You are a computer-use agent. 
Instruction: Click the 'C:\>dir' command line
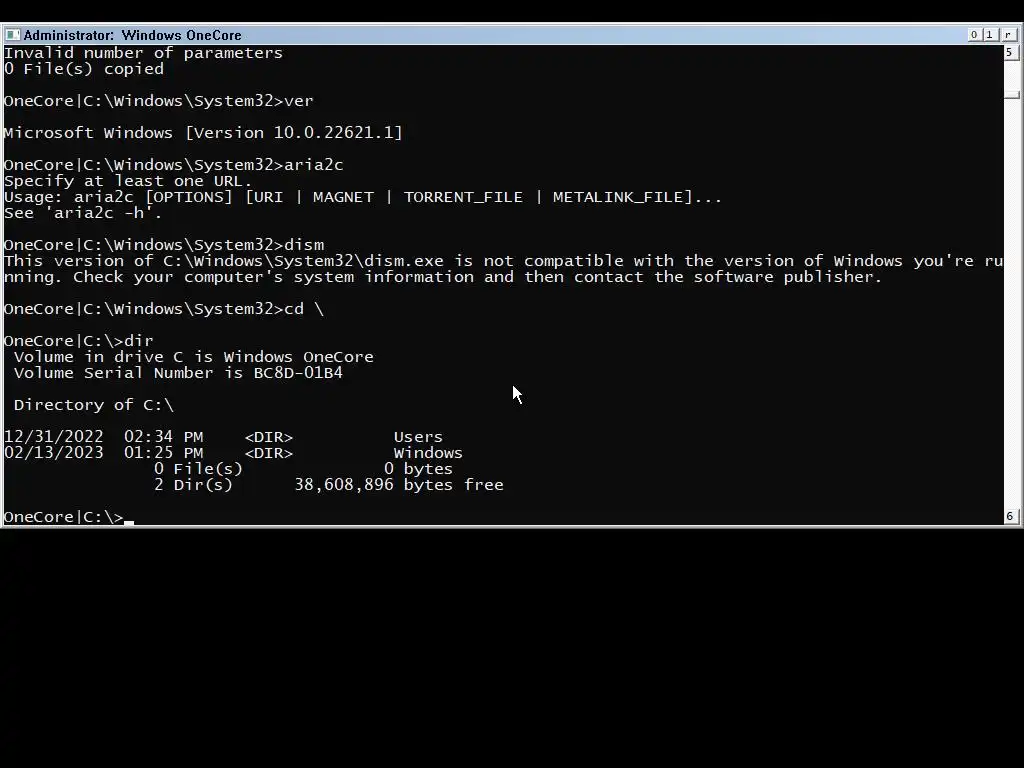tap(78, 341)
